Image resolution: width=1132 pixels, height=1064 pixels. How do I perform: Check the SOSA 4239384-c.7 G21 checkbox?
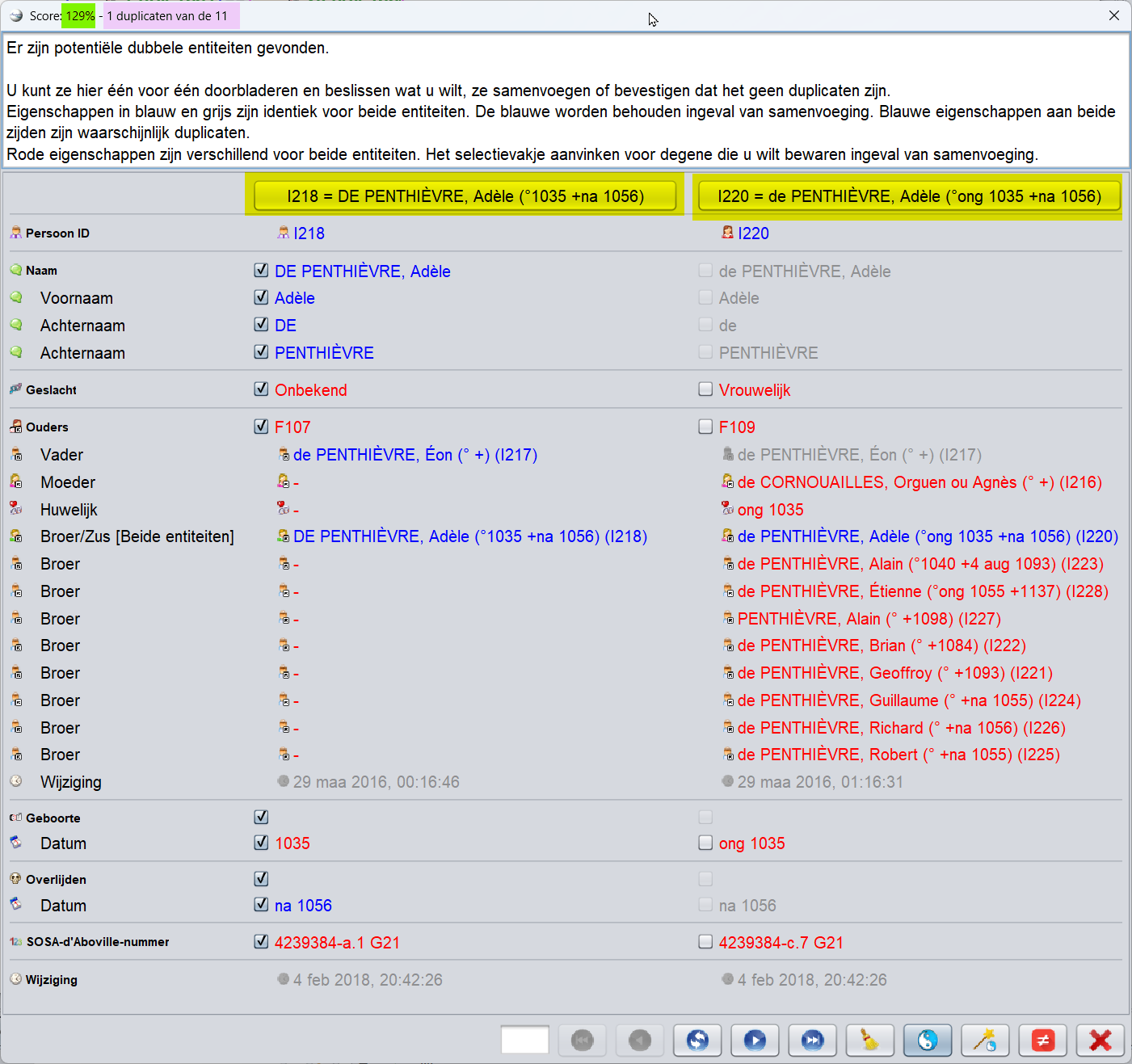[x=705, y=941]
